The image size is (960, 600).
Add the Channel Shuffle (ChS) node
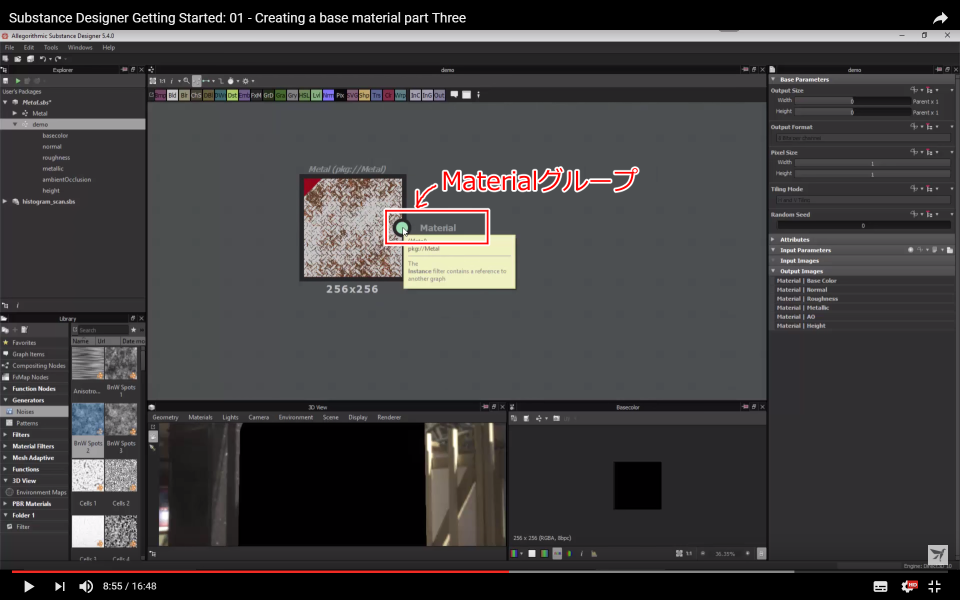coord(196,95)
